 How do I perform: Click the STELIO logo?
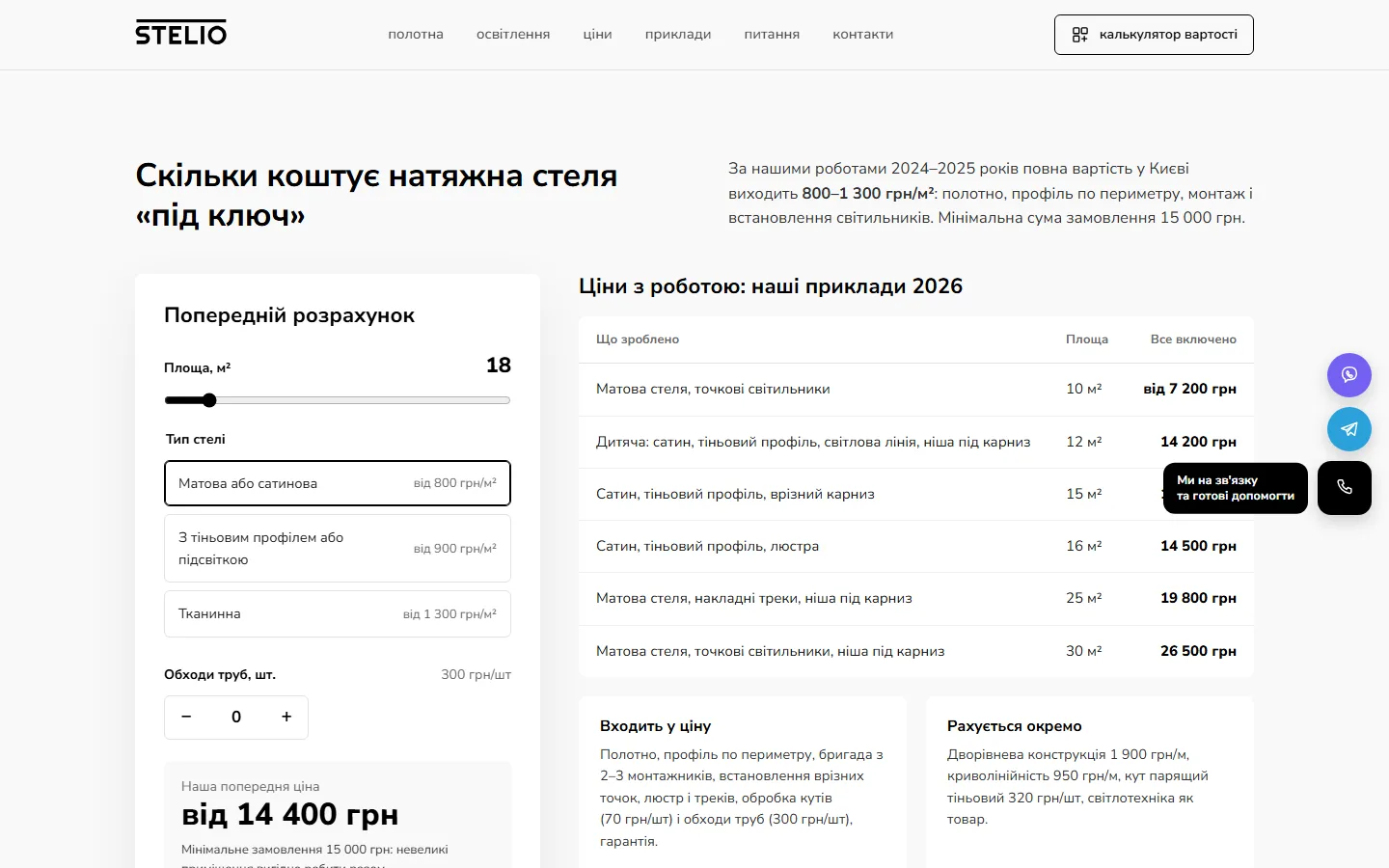180,34
